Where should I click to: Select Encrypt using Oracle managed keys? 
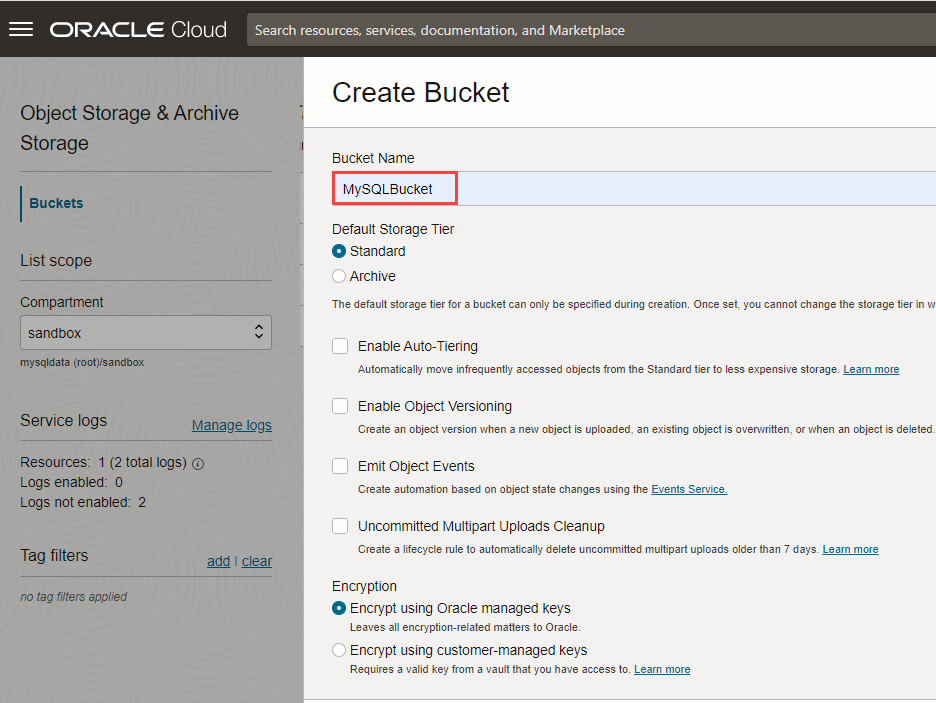coord(339,607)
